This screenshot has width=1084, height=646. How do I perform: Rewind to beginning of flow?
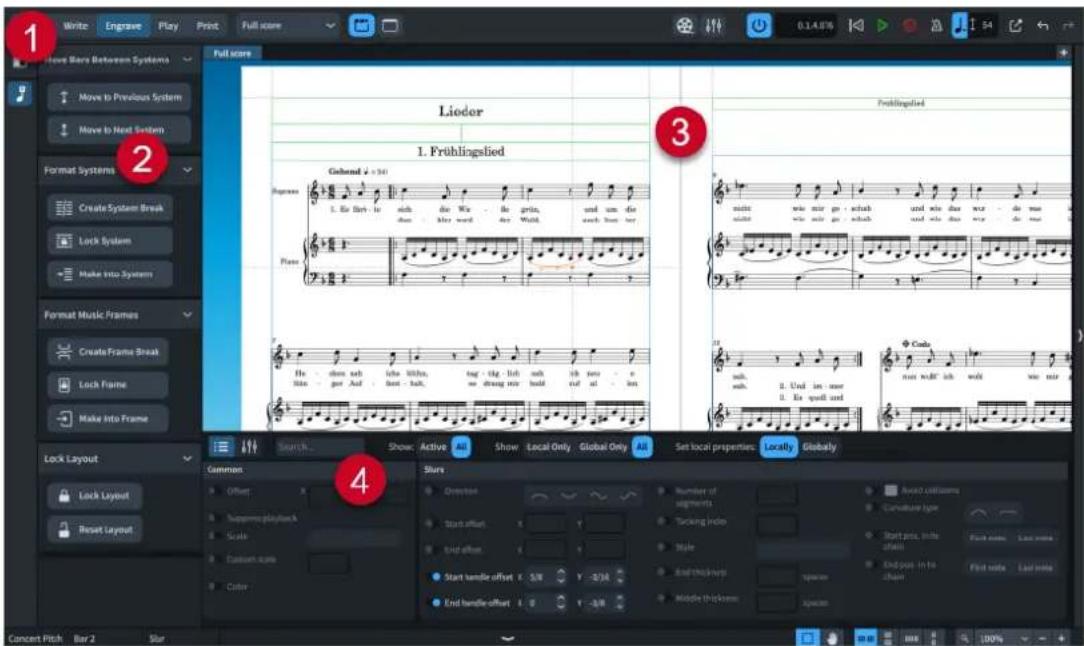[856, 26]
